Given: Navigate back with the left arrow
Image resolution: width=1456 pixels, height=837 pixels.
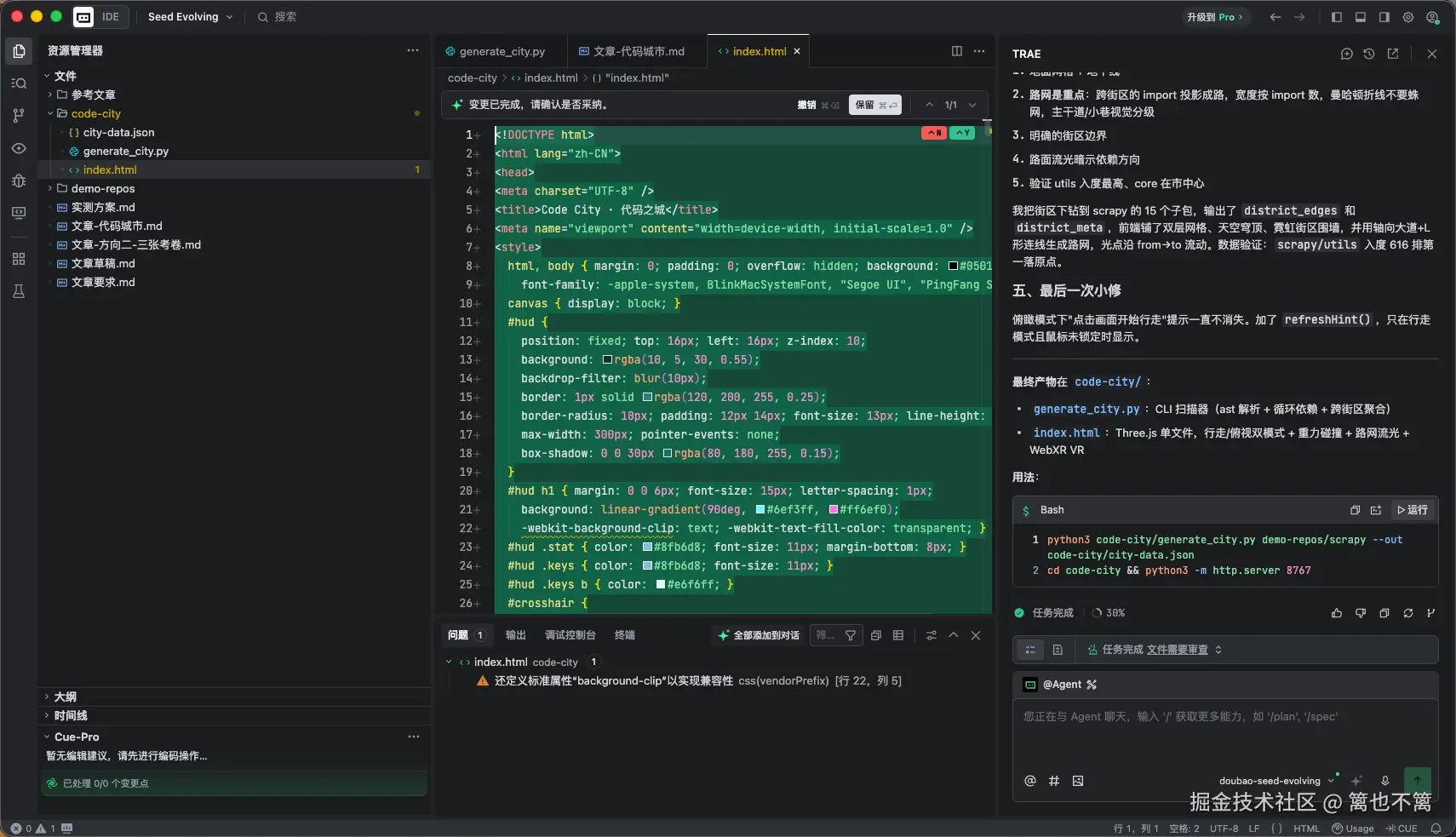Looking at the screenshot, I should 1275,17.
